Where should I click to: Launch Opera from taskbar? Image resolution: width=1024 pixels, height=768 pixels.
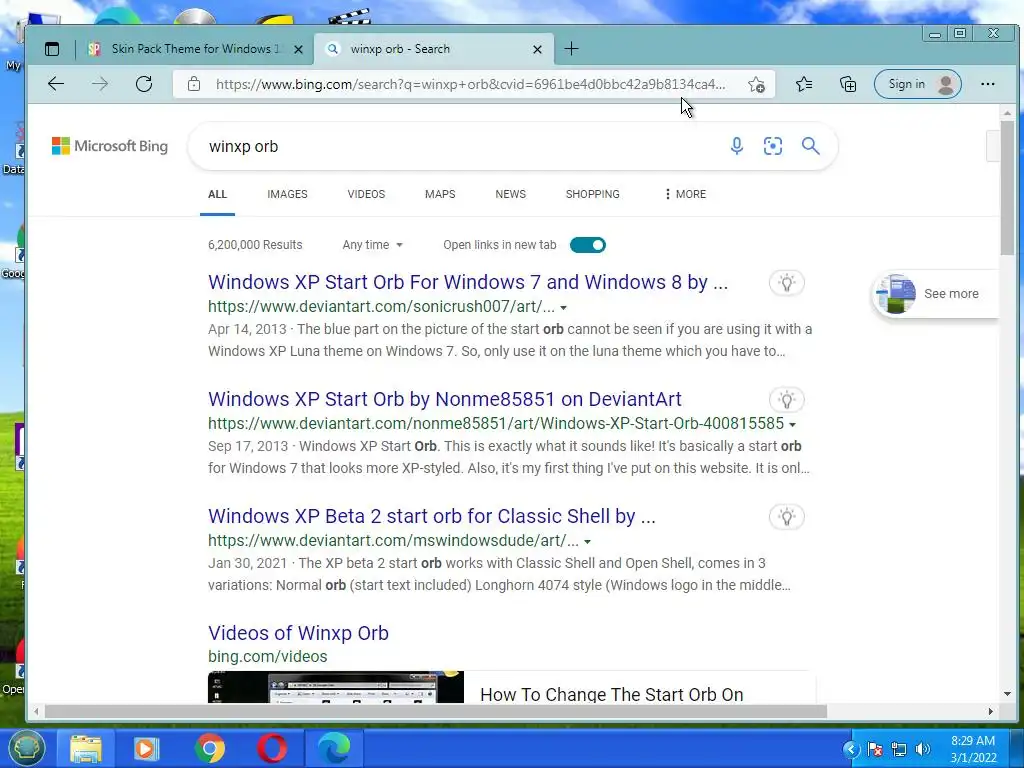(x=272, y=748)
